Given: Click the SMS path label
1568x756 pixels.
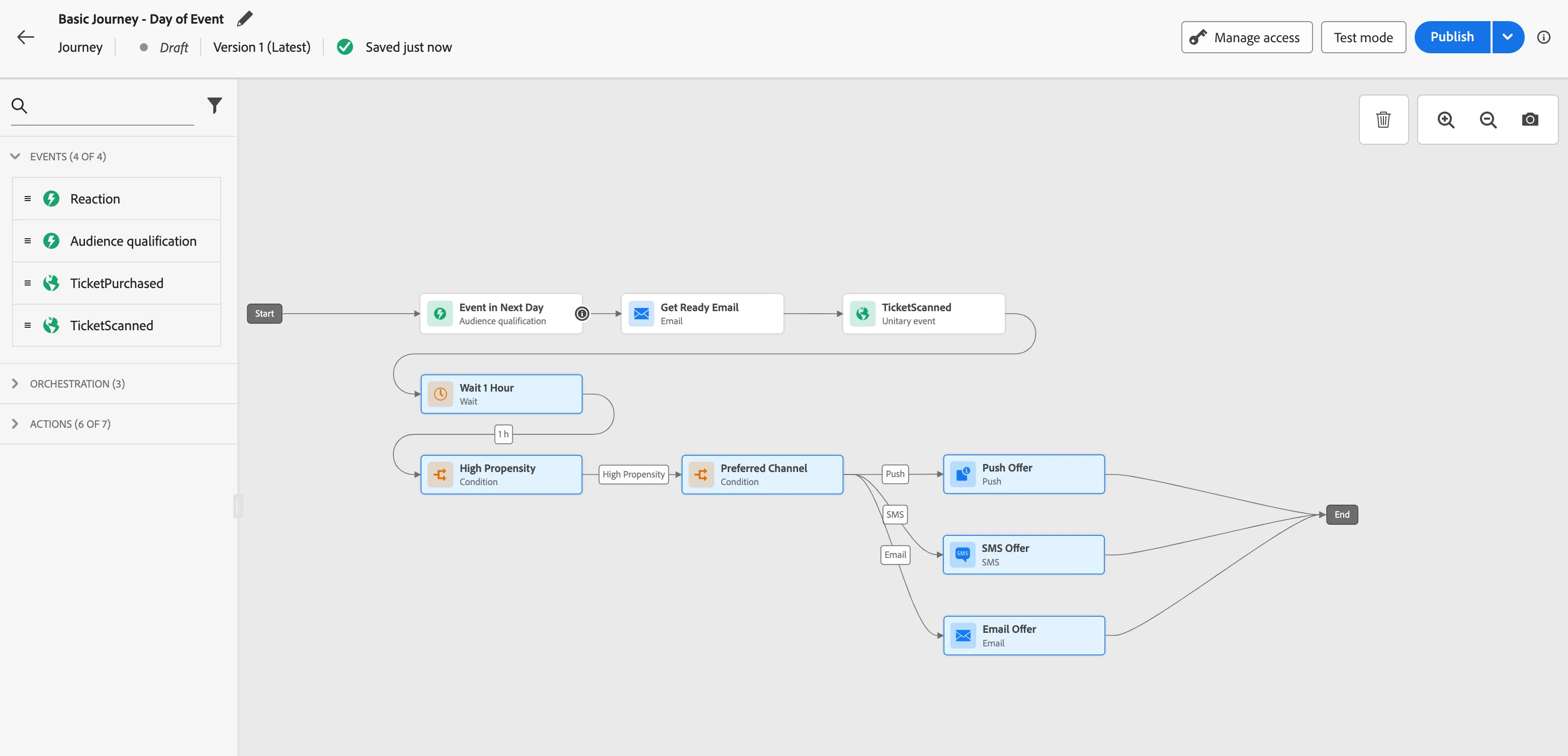Looking at the screenshot, I should (895, 515).
